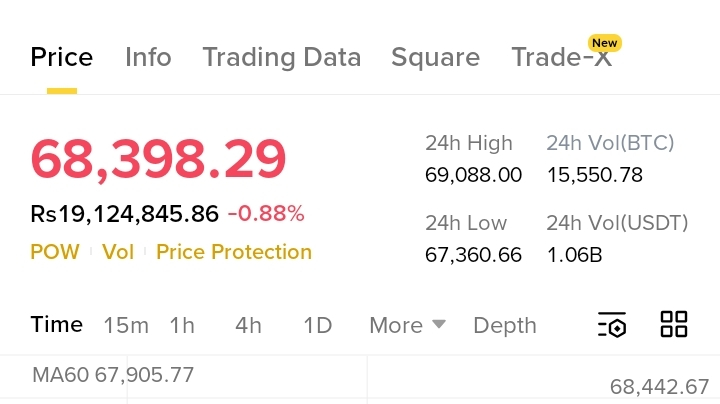This screenshot has width=720, height=404.
Task: Tap the POW tag link
Action: click(x=55, y=252)
